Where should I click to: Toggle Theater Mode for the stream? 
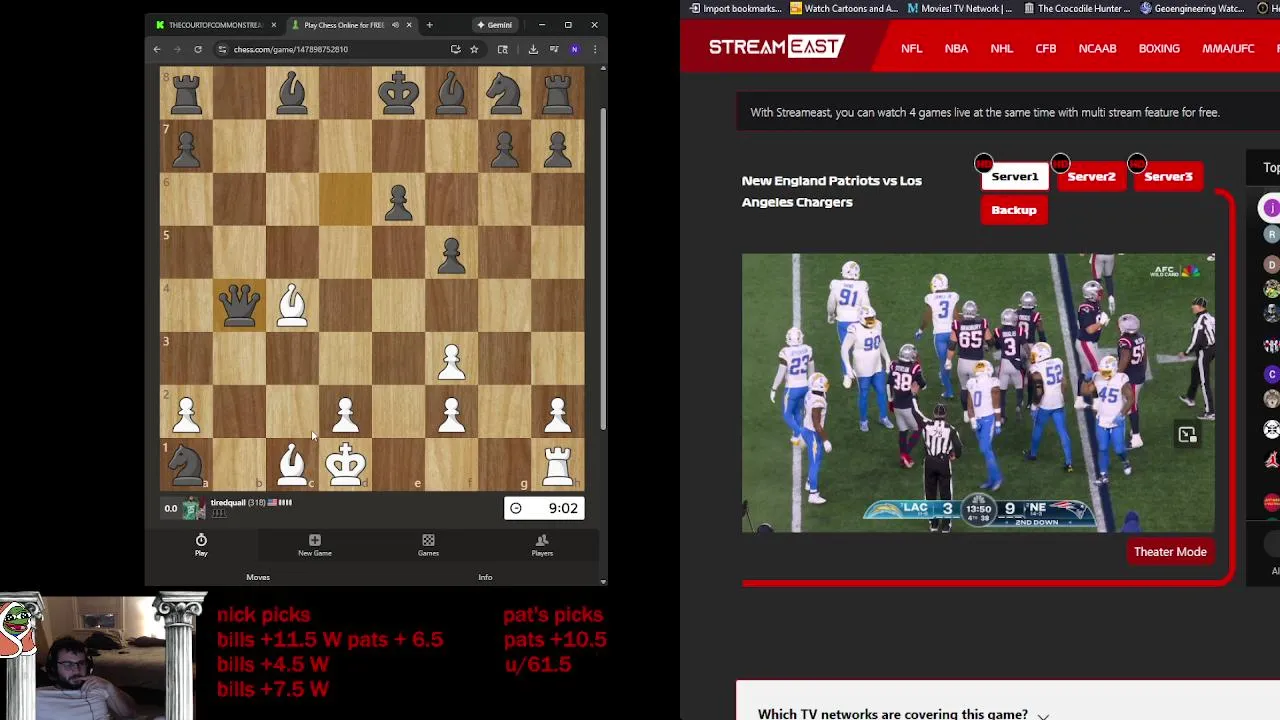(x=1170, y=552)
